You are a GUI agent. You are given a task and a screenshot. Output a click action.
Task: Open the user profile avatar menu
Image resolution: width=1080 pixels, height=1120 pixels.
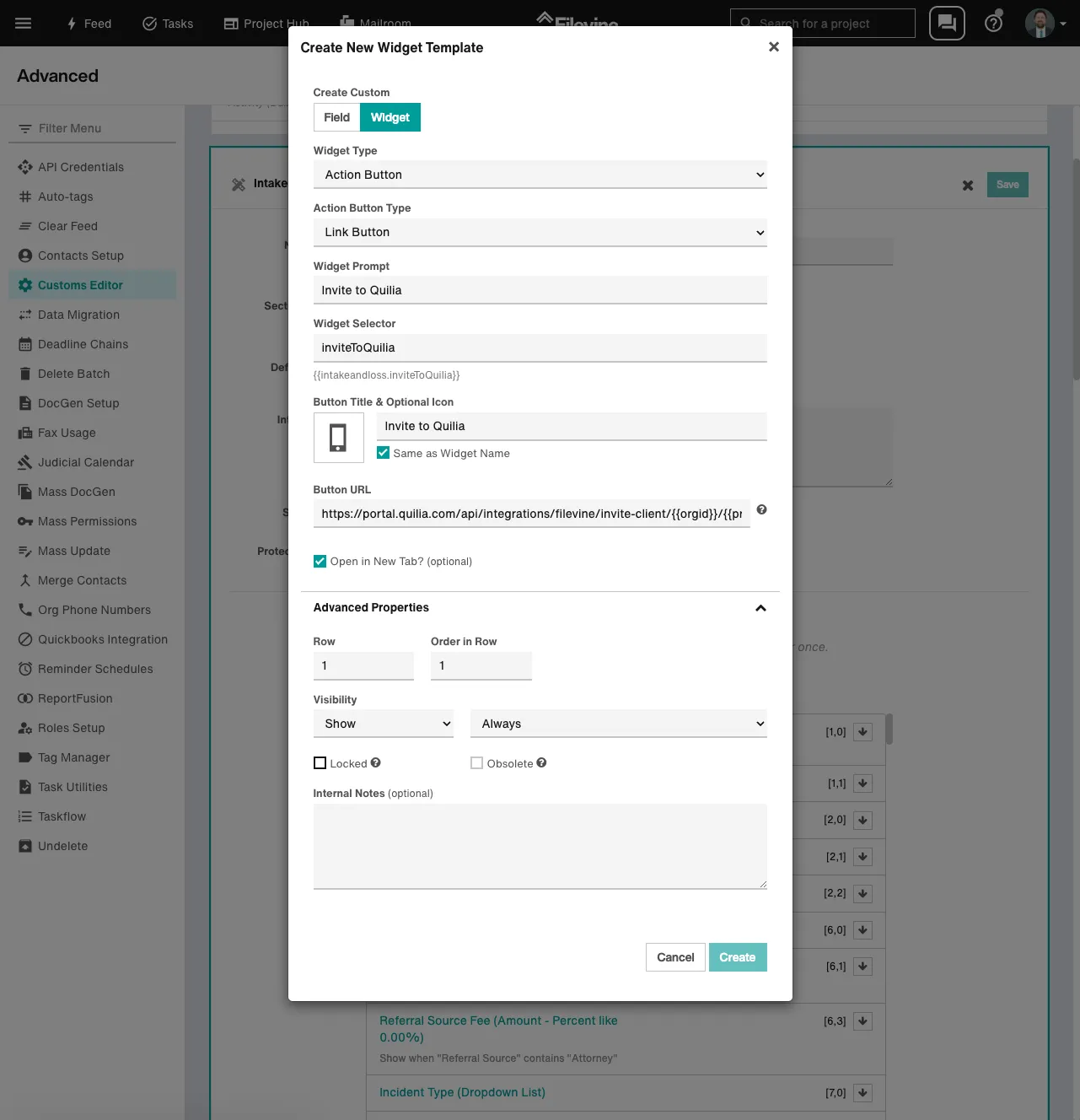(x=1045, y=24)
